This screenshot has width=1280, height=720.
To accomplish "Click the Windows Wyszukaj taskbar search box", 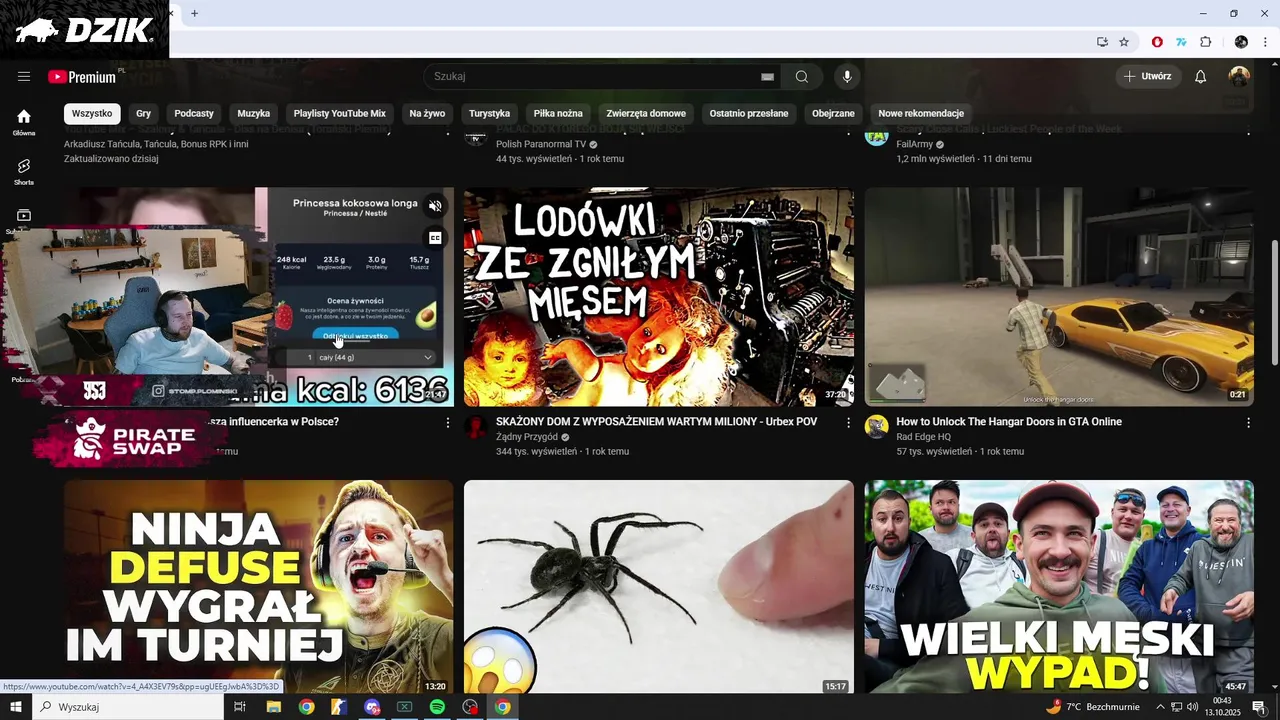I will 128,707.
